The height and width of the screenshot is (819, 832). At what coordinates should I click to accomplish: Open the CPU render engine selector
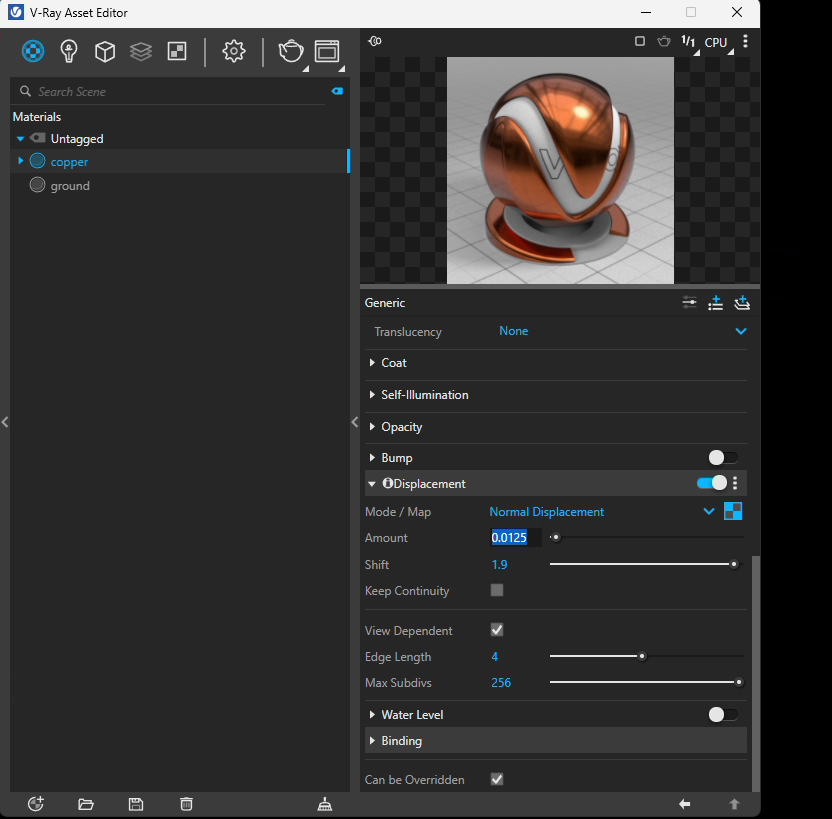coord(716,42)
